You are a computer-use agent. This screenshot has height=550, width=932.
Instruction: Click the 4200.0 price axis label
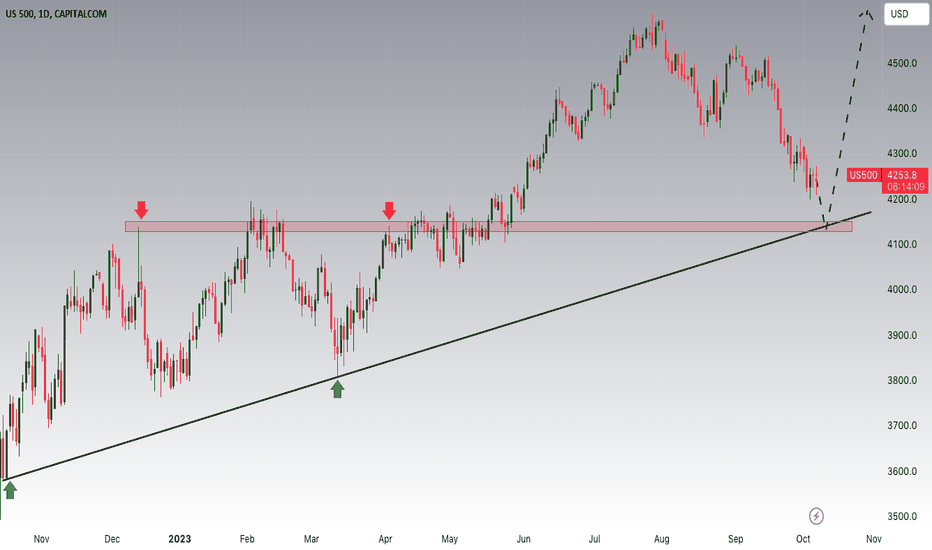[902, 199]
